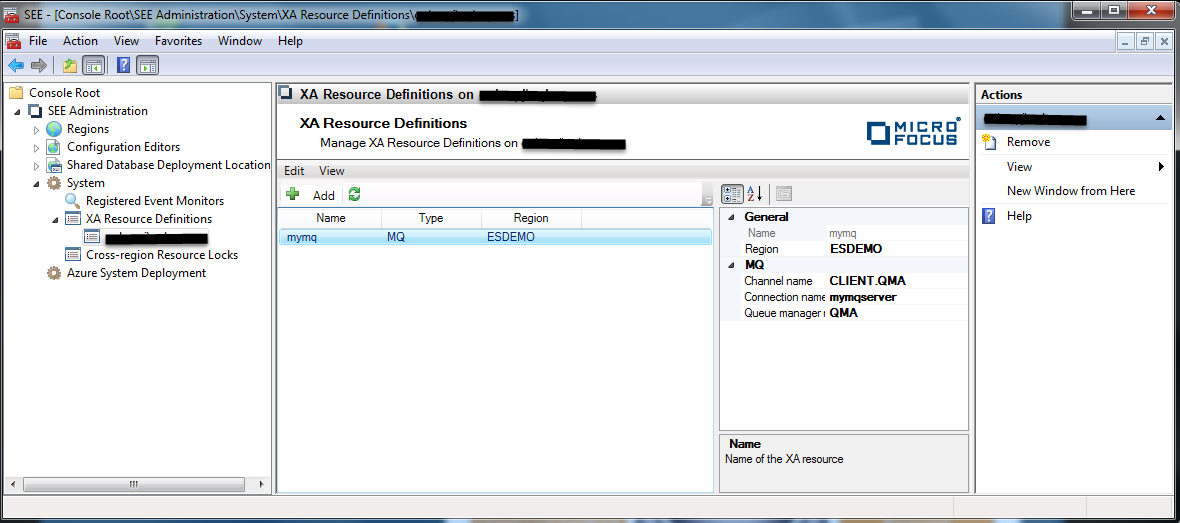Open the View menu in menu bar

pos(126,41)
